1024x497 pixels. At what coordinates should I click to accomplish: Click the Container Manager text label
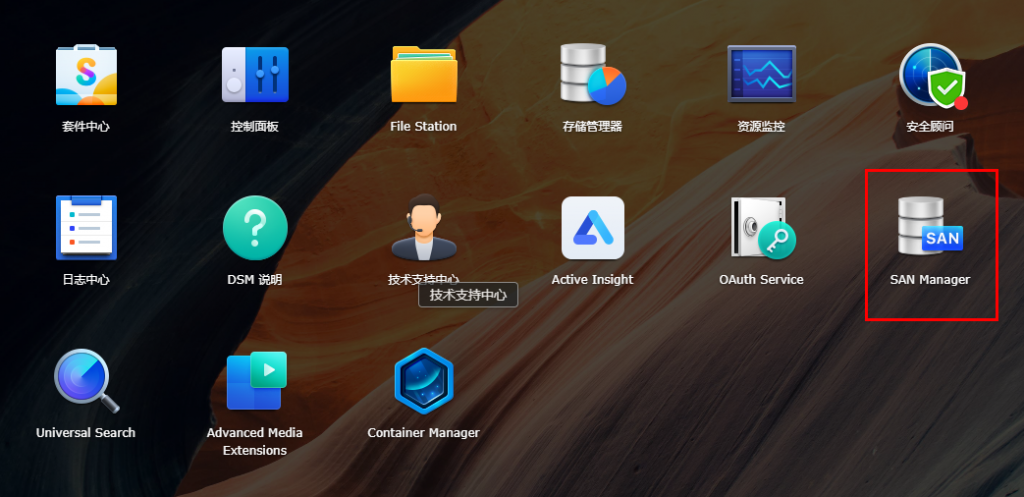pyautogui.click(x=423, y=433)
